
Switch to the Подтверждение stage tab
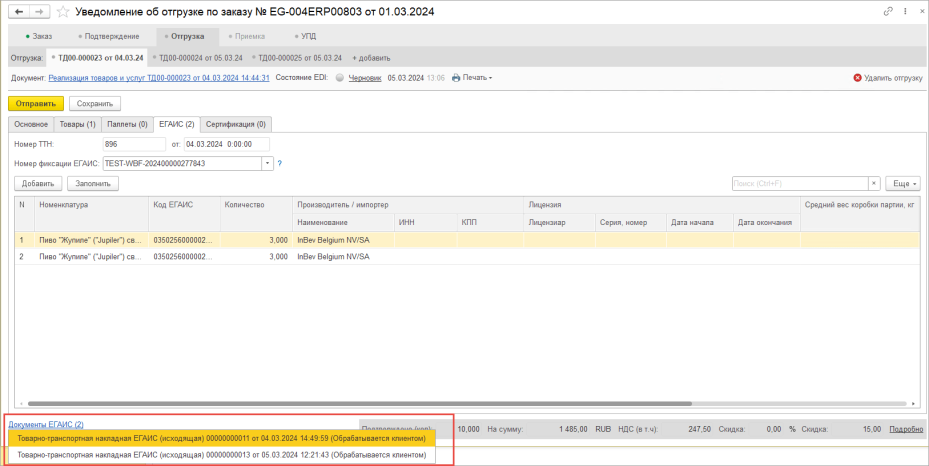pos(109,36)
